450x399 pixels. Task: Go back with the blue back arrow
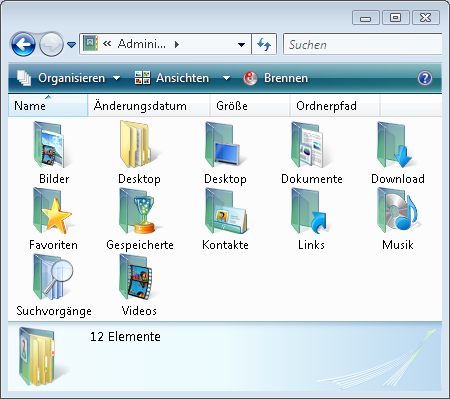tap(23, 44)
